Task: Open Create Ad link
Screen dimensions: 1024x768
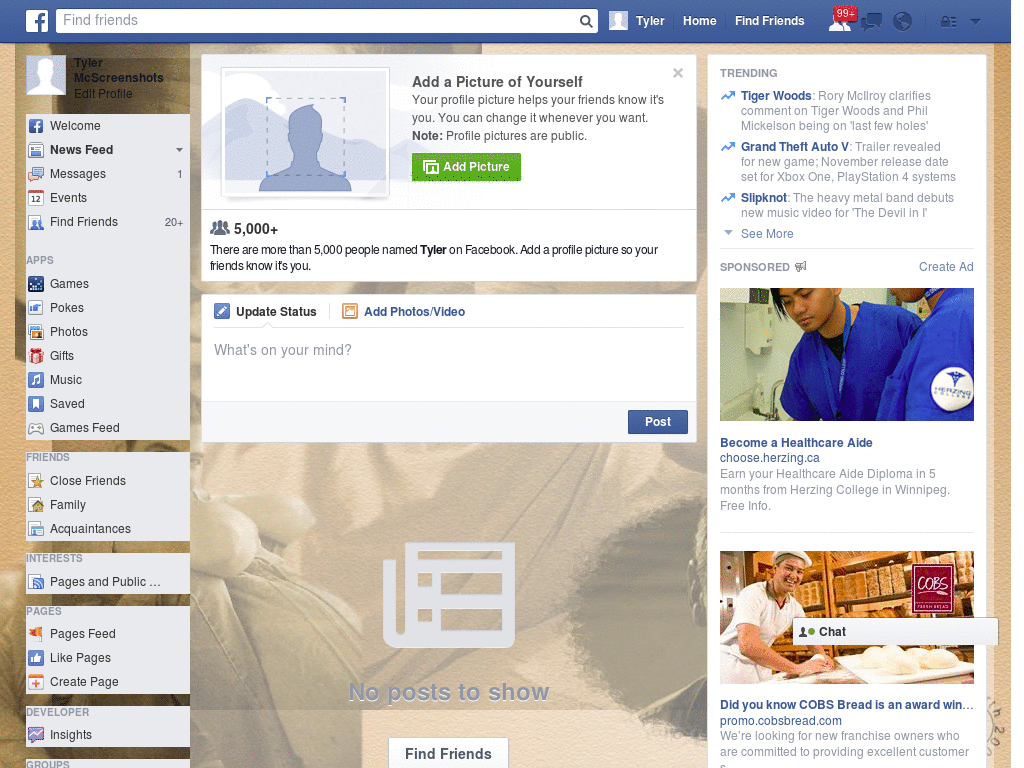Action: [946, 266]
